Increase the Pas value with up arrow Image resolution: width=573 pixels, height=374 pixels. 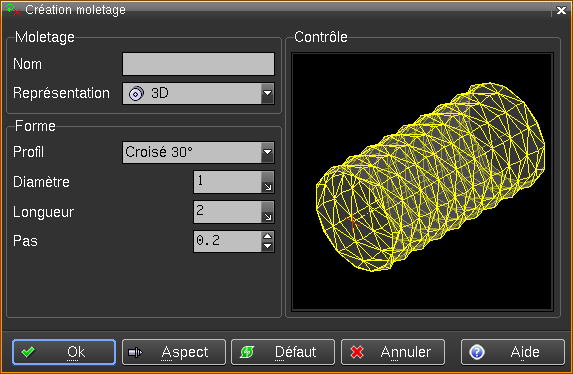(267, 236)
